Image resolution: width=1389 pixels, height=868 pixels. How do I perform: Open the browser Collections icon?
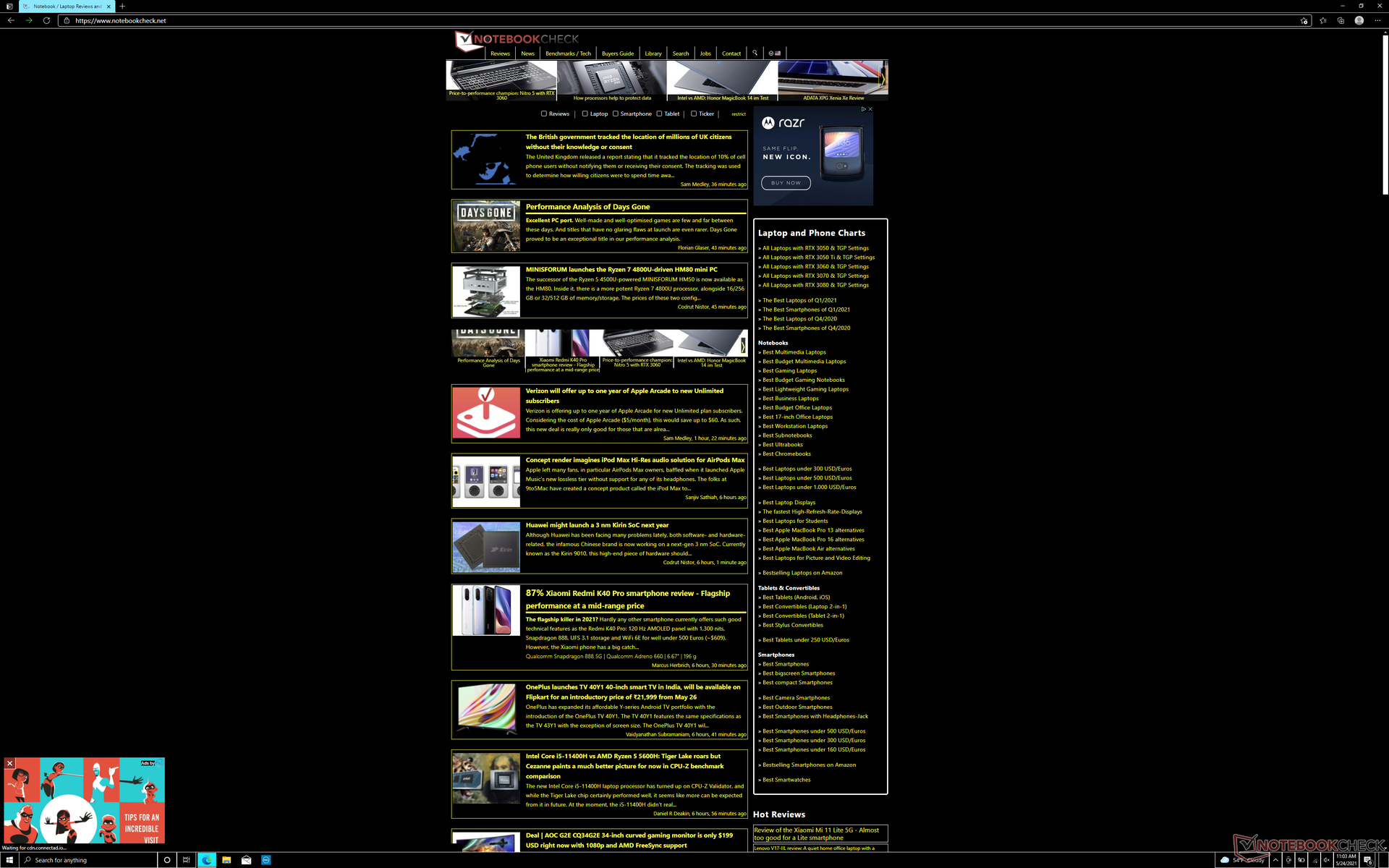1341,20
